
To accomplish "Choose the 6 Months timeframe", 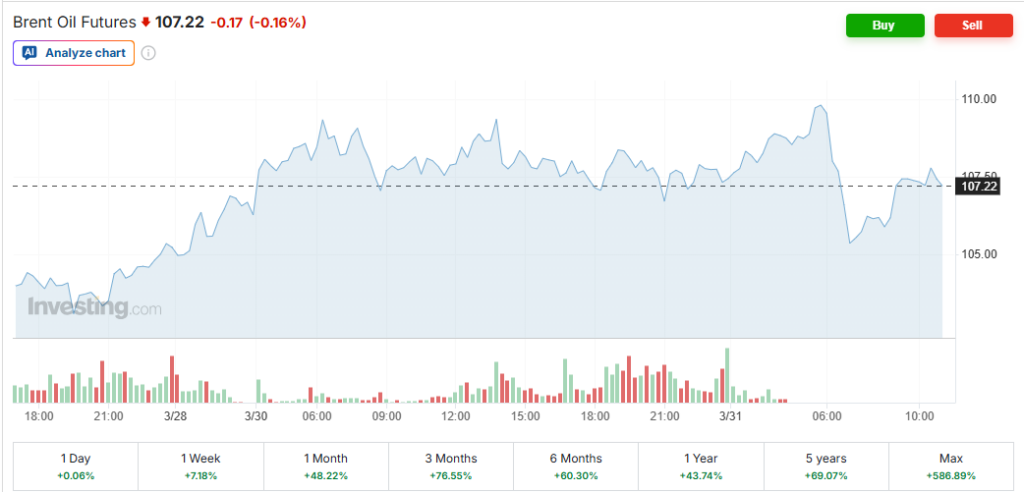I will (x=575, y=466).
